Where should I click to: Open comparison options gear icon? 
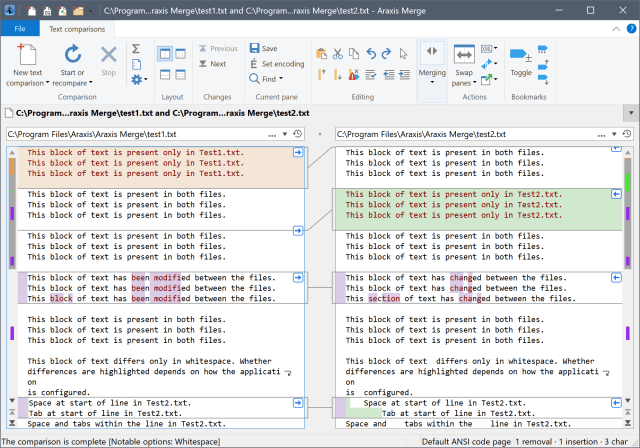(x=136, y=80)
